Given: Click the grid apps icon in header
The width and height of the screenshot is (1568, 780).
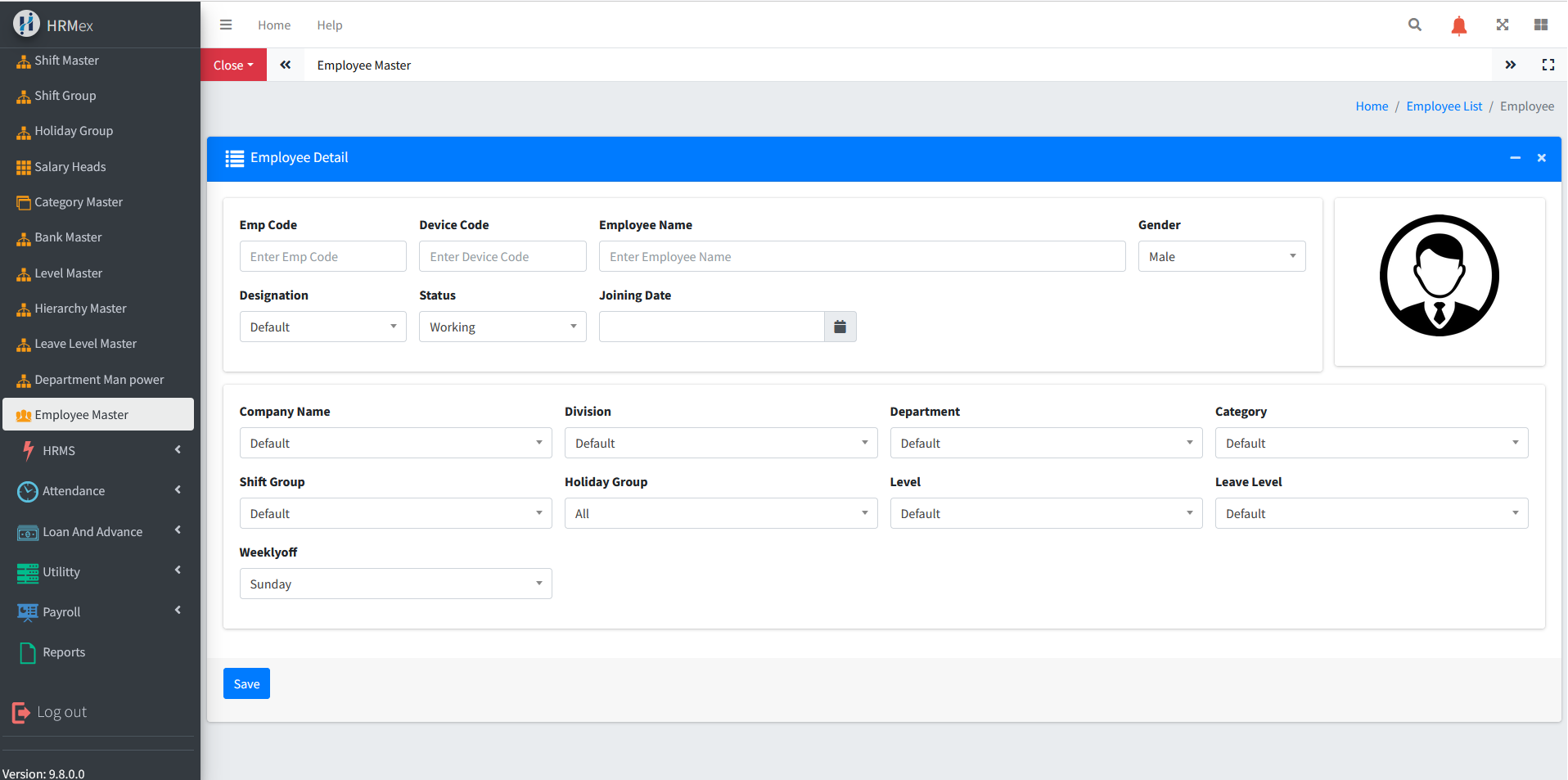Looking at the screenshot, I should pos(1540,25).
